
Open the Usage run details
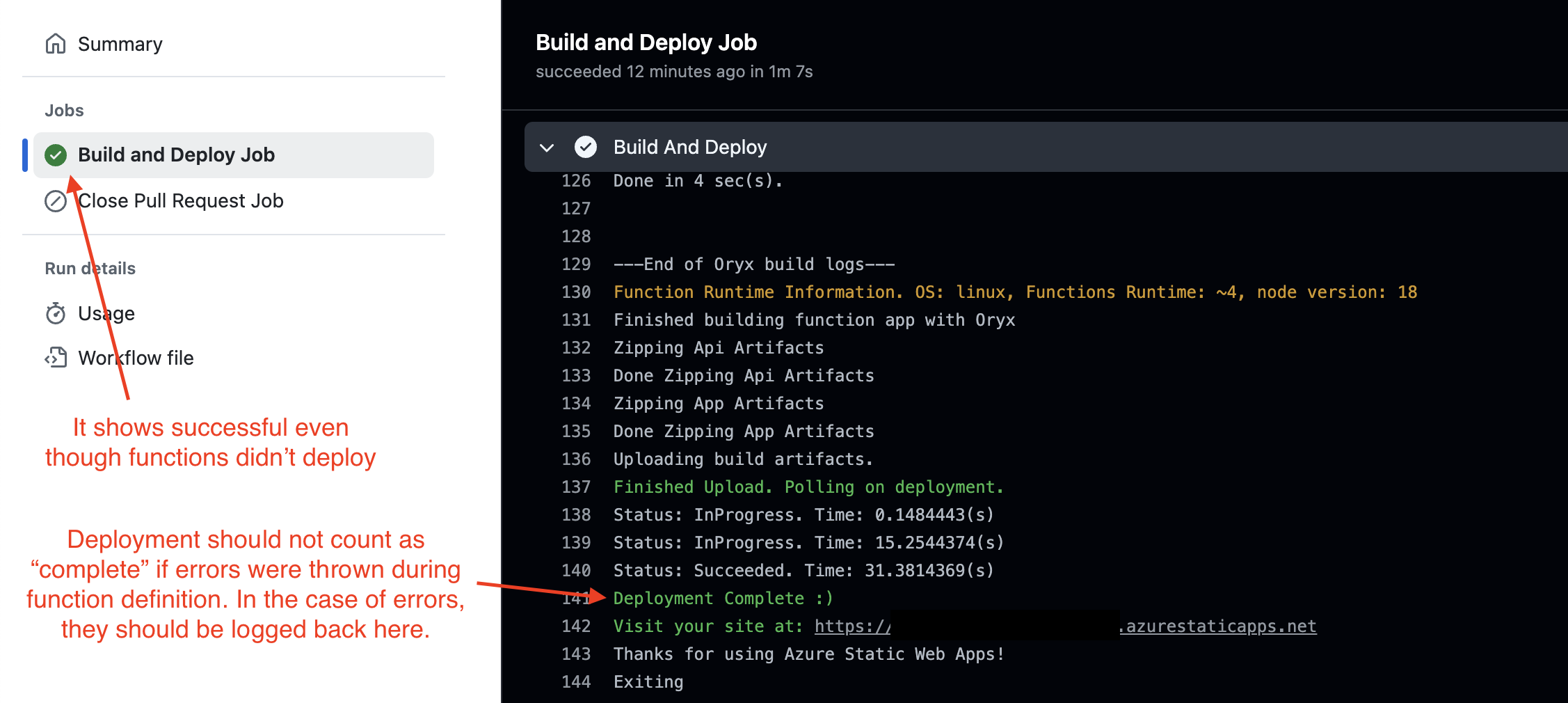point(106,313)
